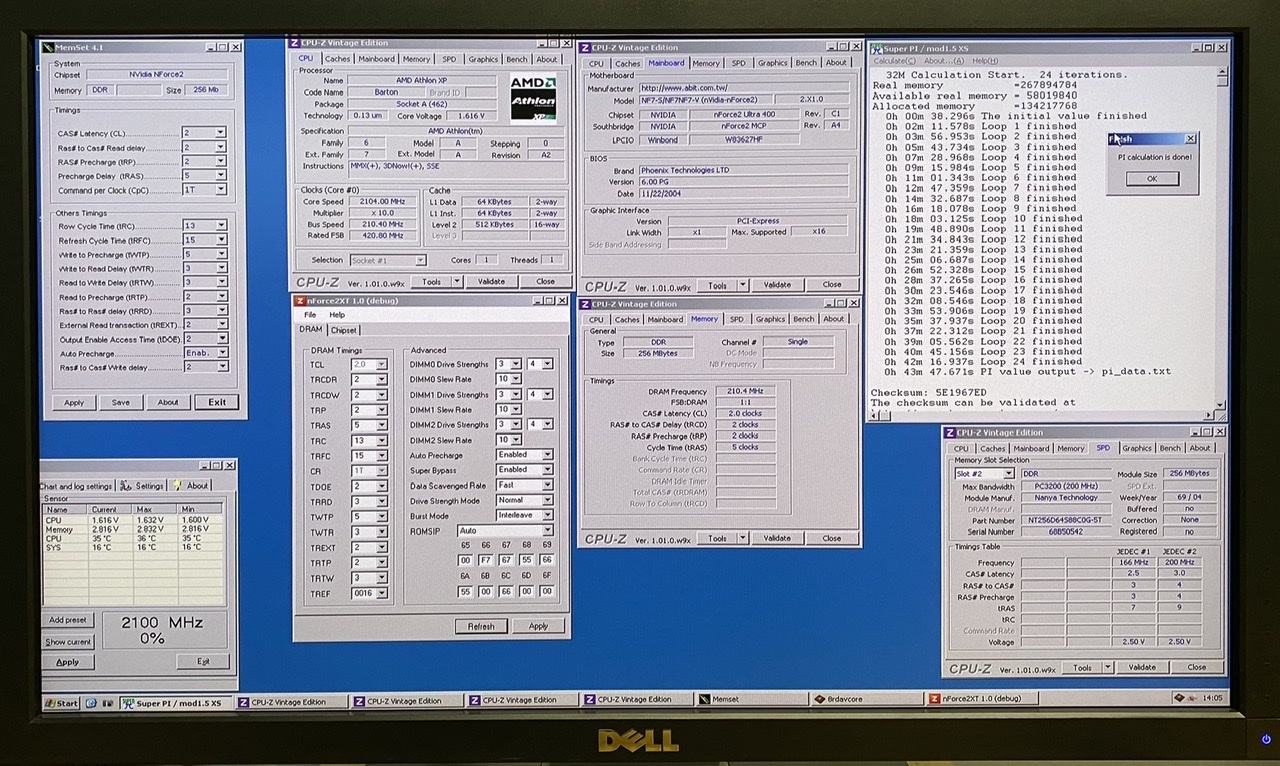1280x766 pixels.
Task: Click Apply button in nForce2XT
Action: [538, 626]
